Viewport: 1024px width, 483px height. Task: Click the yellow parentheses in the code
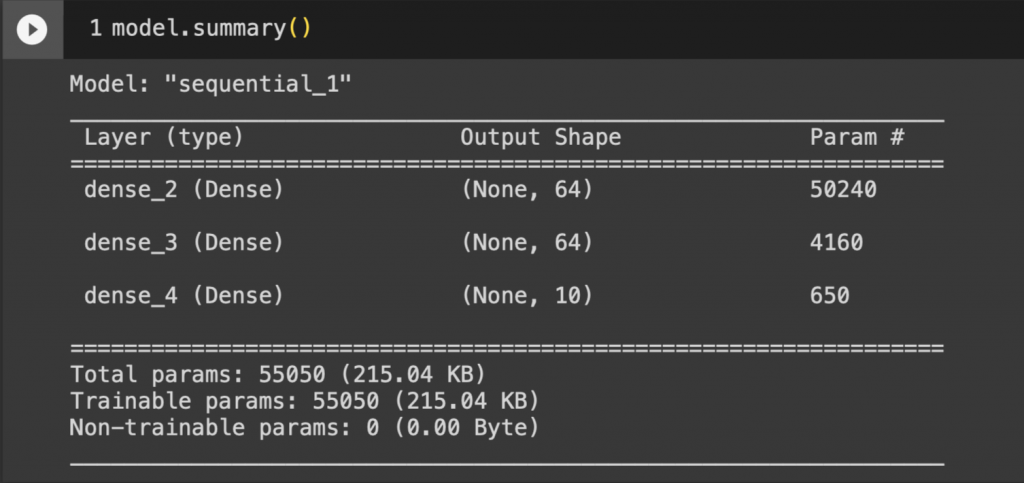pos(300,29)
